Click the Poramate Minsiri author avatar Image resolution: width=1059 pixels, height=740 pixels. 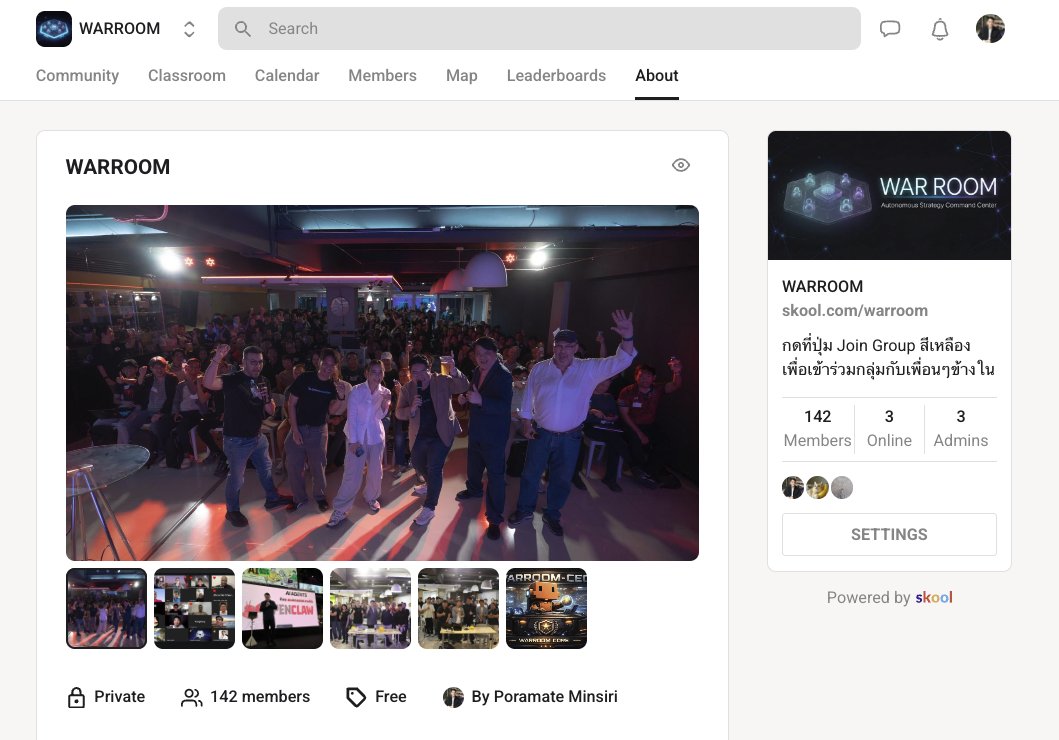[453, 697]
